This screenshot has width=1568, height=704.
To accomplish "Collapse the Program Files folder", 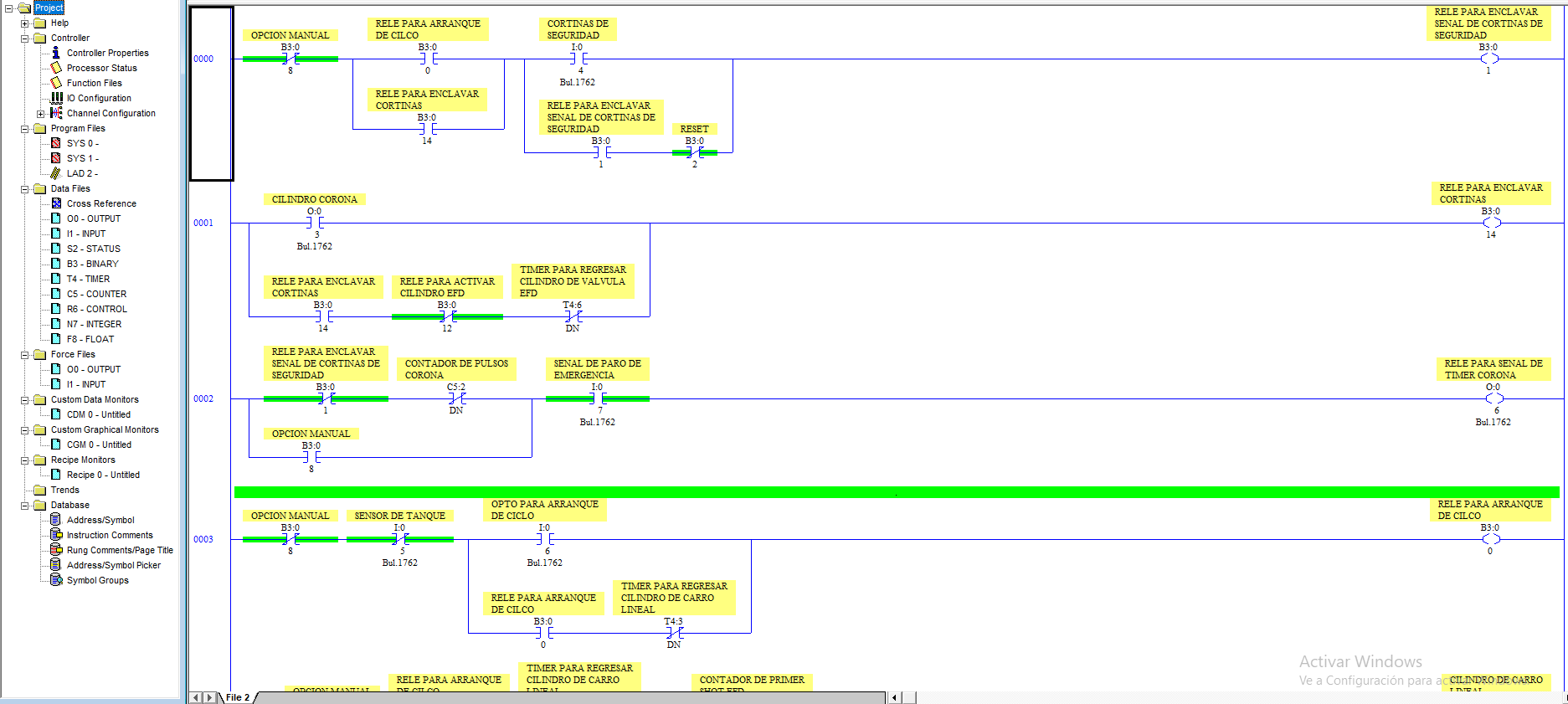I will 25,129.
